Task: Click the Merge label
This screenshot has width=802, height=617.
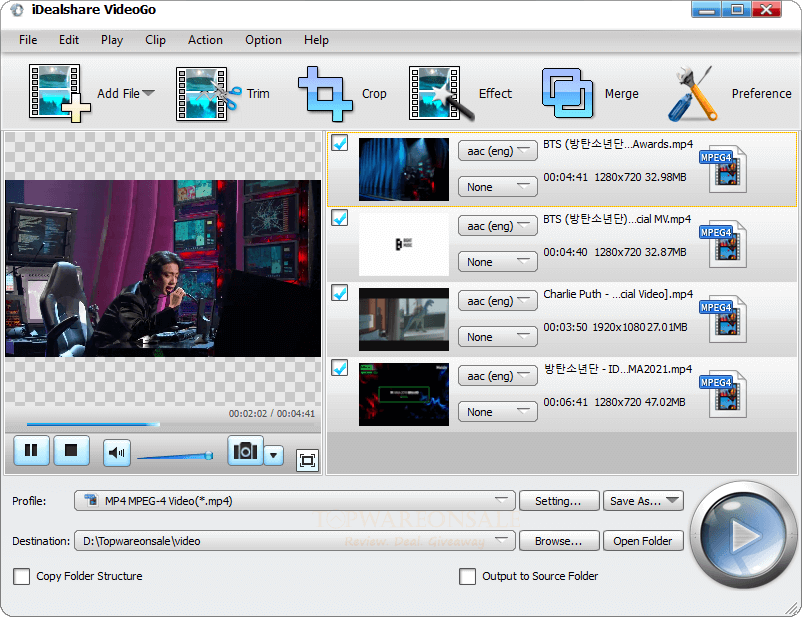Action: [x=621, y=94]
